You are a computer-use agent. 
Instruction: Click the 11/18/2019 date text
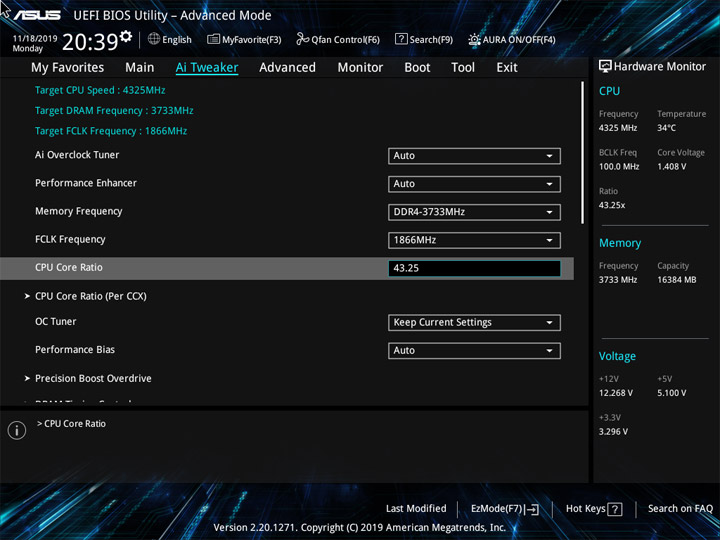pos(35,39)
